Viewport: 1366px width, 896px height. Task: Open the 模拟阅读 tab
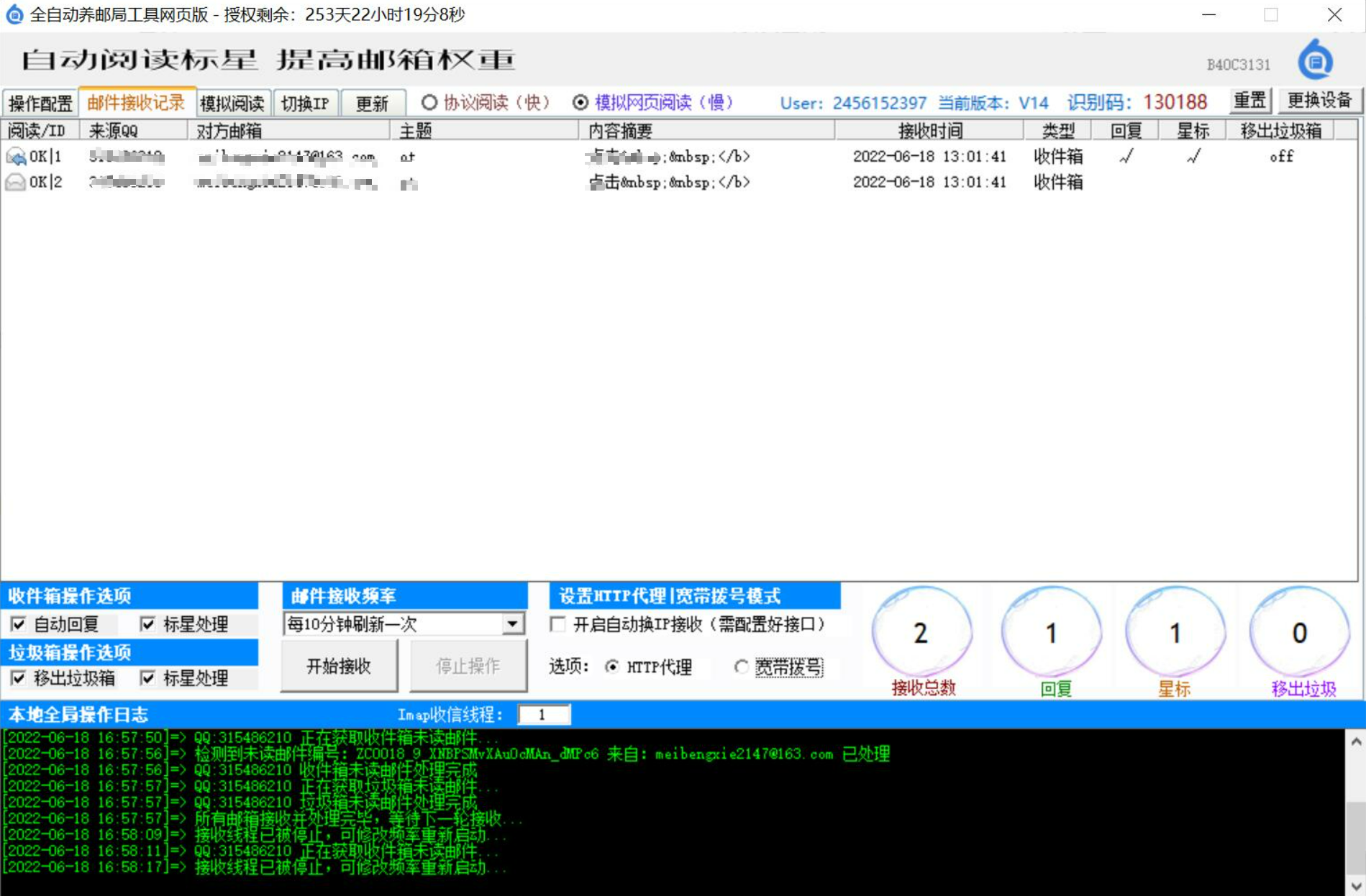point(232,103)
